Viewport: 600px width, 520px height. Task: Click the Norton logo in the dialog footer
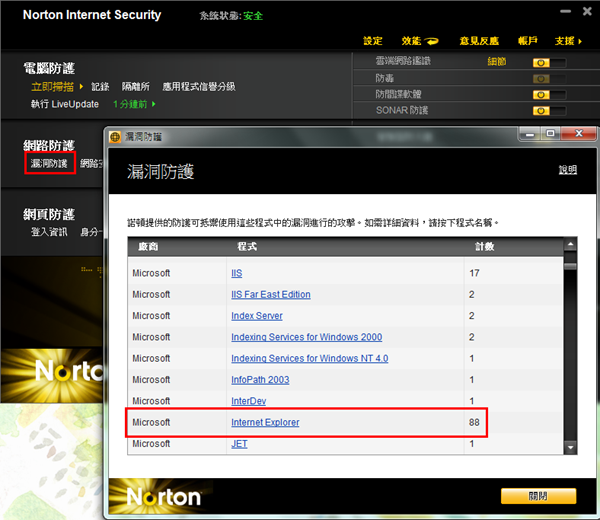coord(163,497)
